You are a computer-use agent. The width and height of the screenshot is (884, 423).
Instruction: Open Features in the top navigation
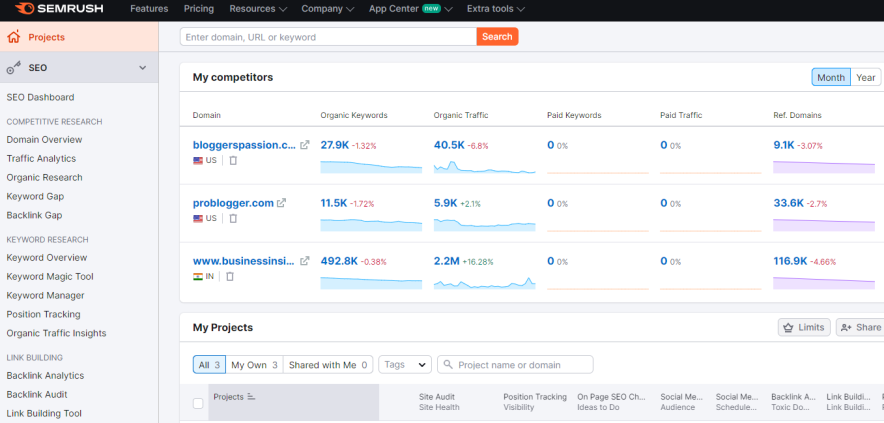point(149,9)
